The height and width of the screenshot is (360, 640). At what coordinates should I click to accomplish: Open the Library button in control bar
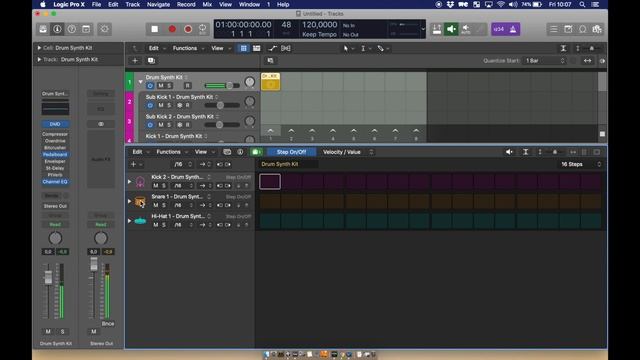[43, 29]
